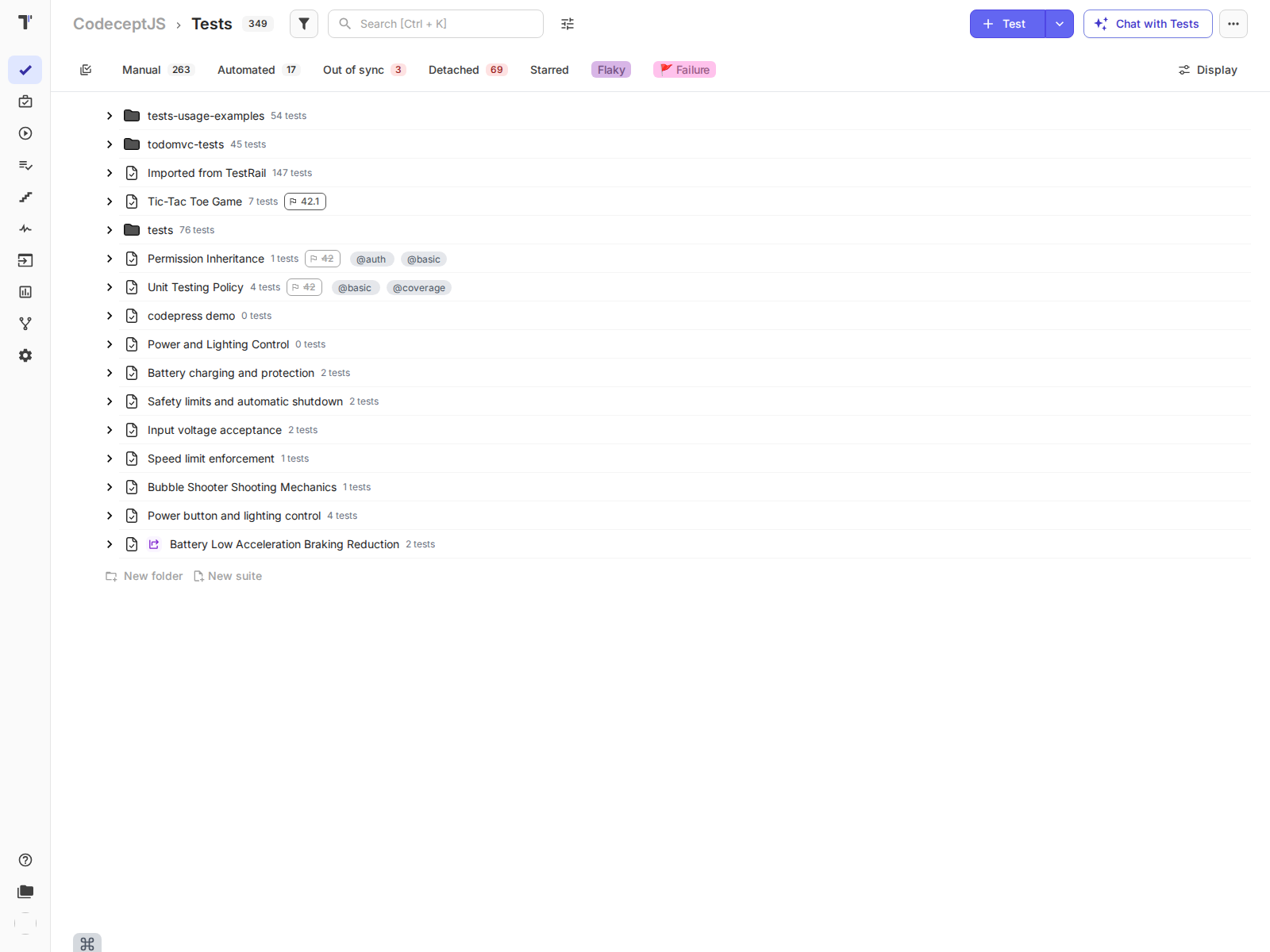Create a New suite

tap(227, 576)
